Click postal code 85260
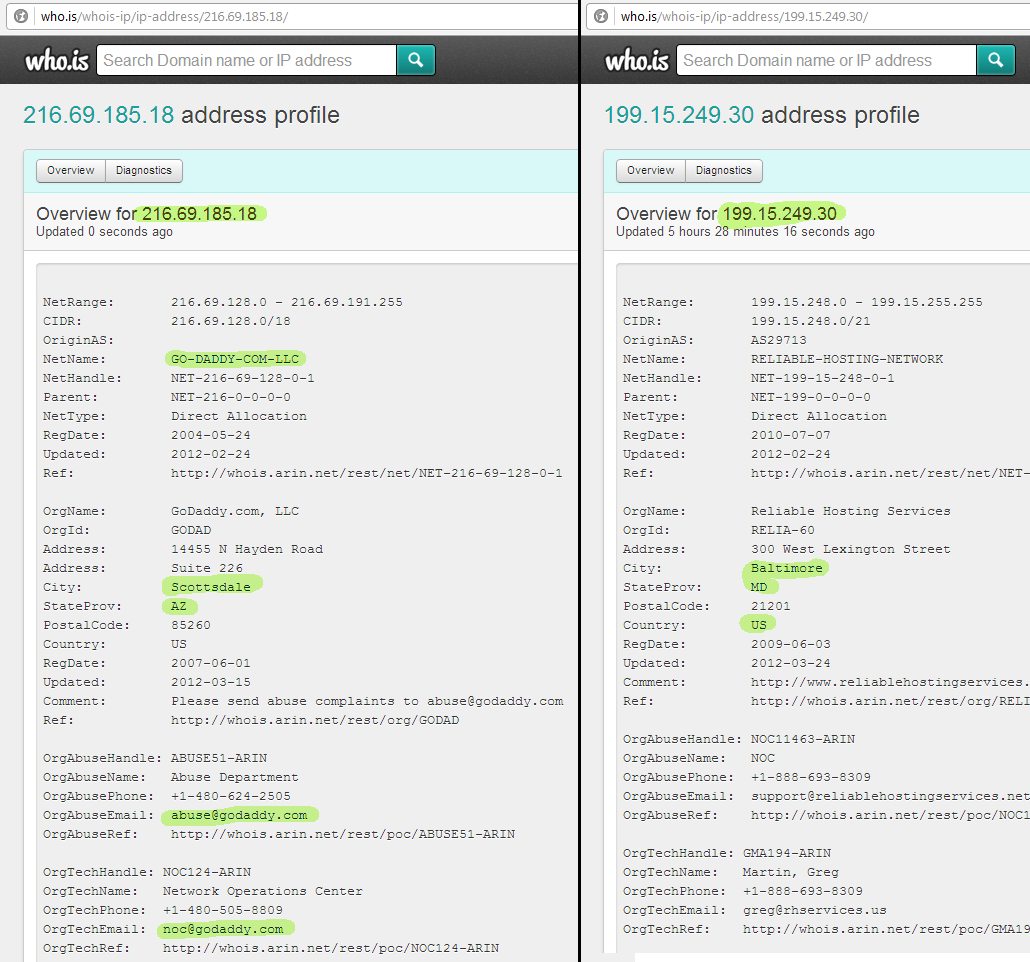This screenshot has width=1030, height=962. [x=190, y=625]
